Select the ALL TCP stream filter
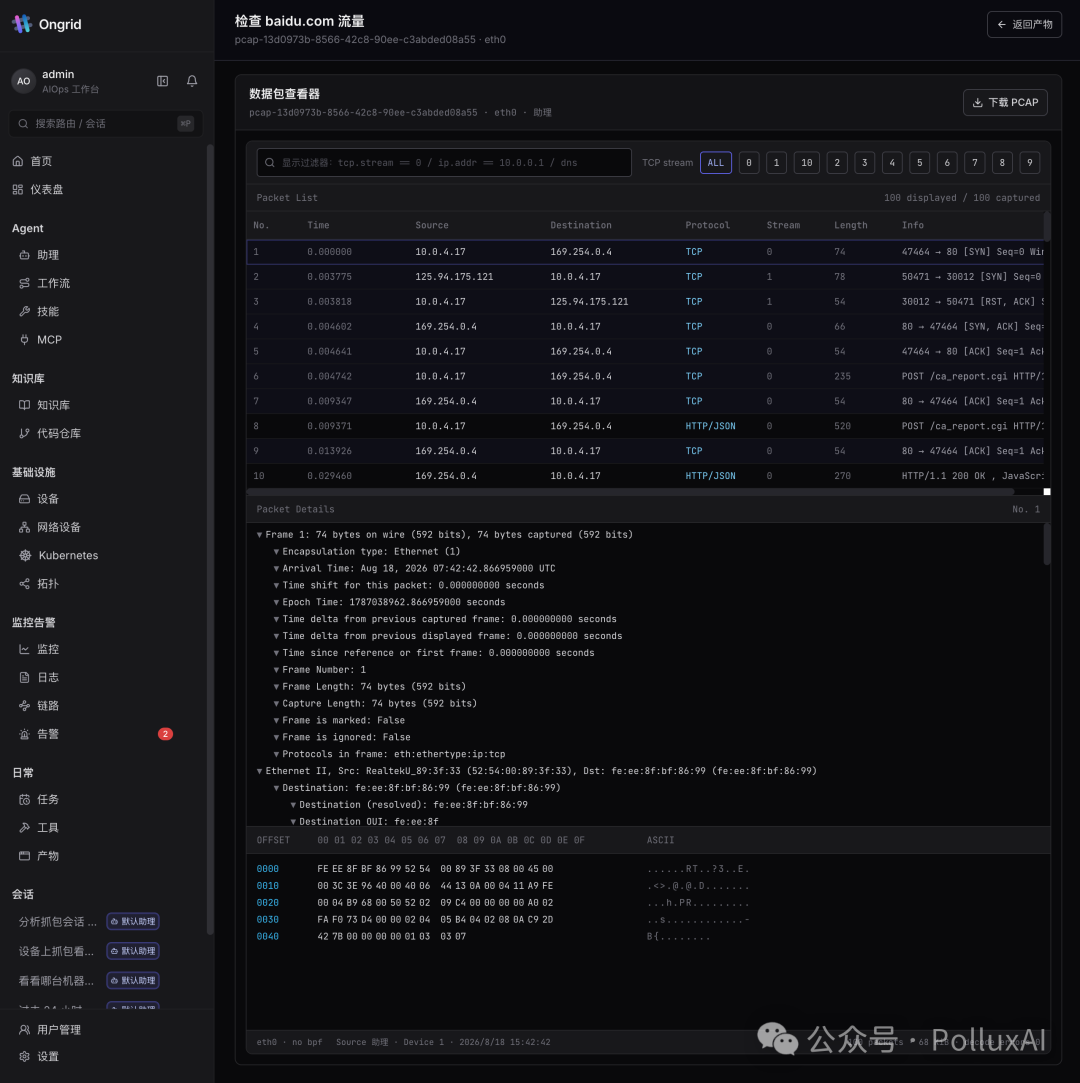The height and width of the screenshot is (1083, 1080). click(x=715, y=163)
